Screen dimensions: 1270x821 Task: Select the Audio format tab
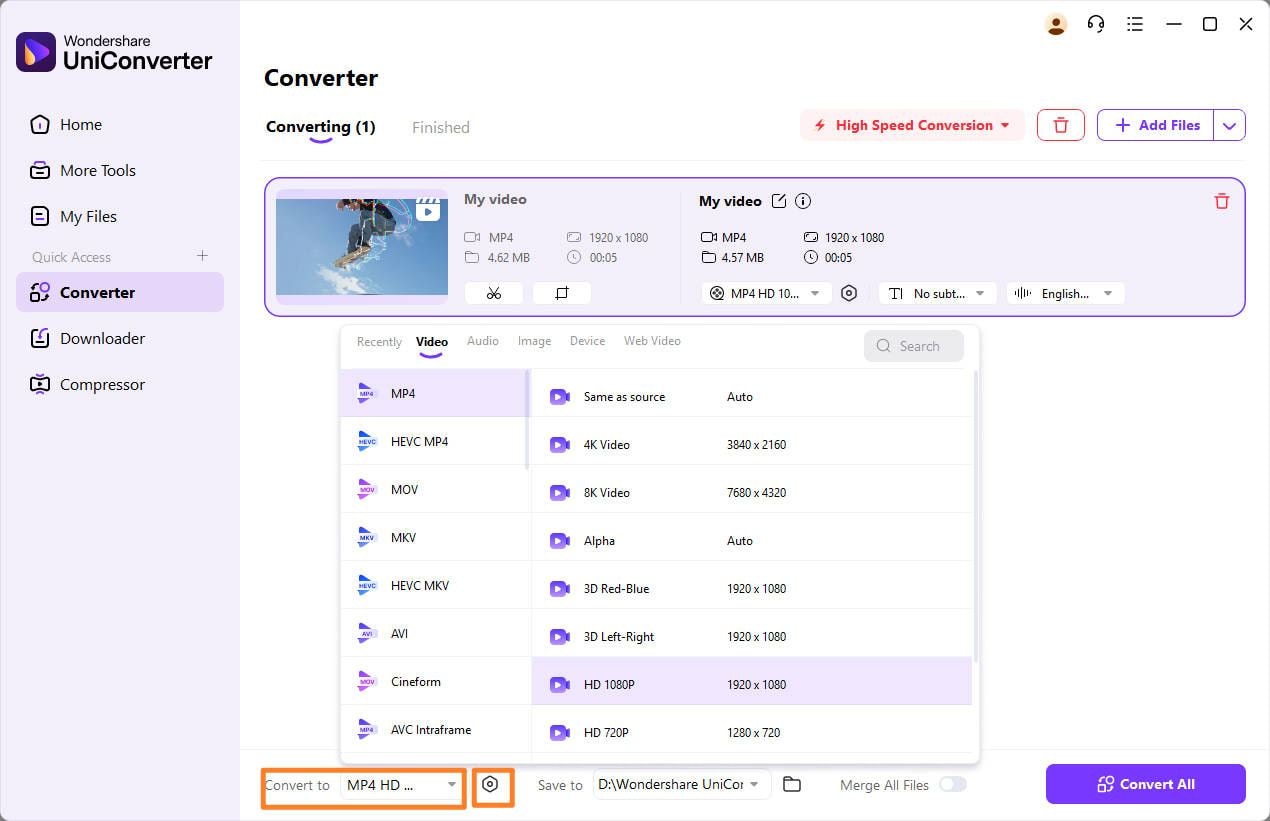pos(483,341)
